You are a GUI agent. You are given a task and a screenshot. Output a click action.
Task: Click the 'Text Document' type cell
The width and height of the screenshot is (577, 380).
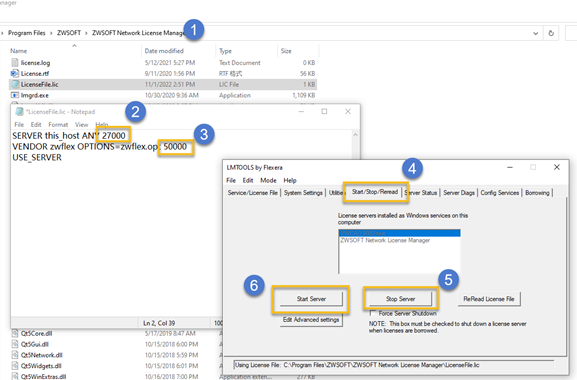coord(240,63)
